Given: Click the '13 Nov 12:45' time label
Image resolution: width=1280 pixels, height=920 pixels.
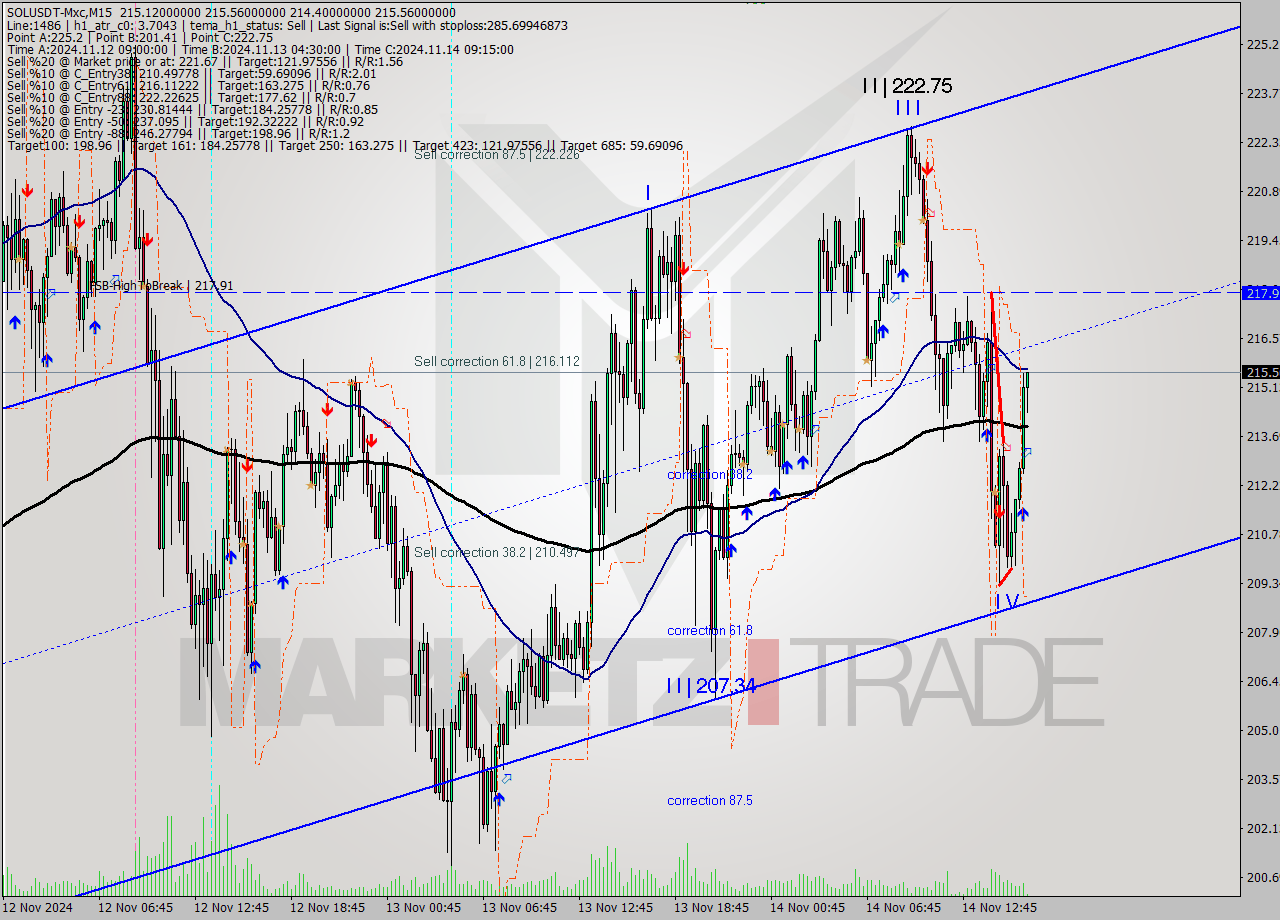Looking at the screenshot, I should coord(617,908).
